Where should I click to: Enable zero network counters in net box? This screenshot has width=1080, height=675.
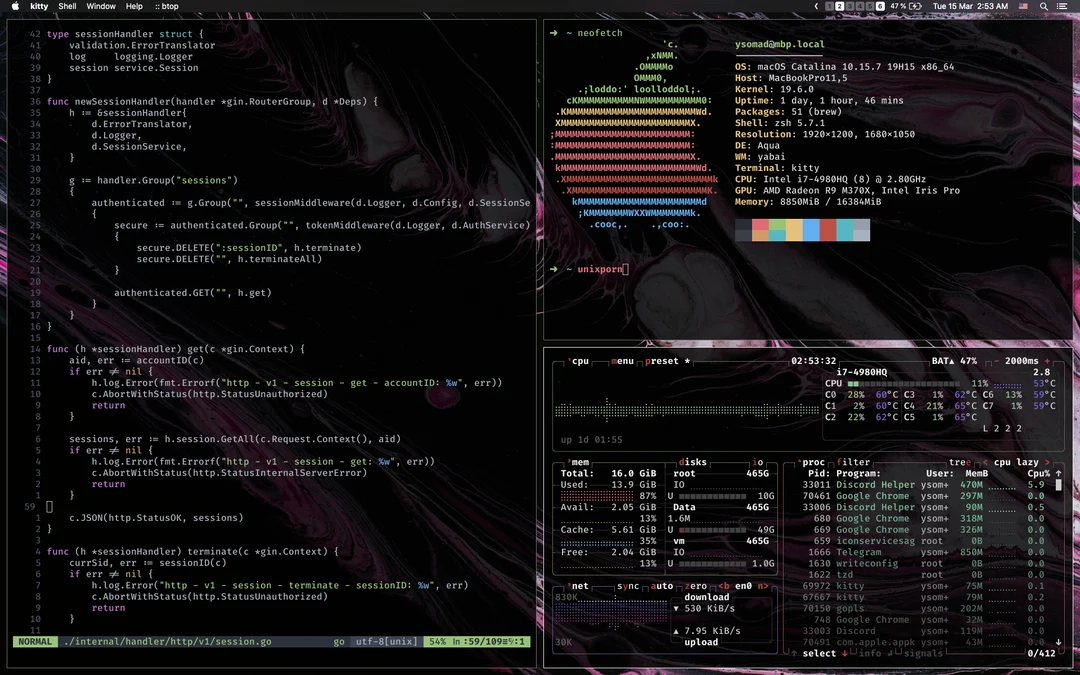click(697, 587)
